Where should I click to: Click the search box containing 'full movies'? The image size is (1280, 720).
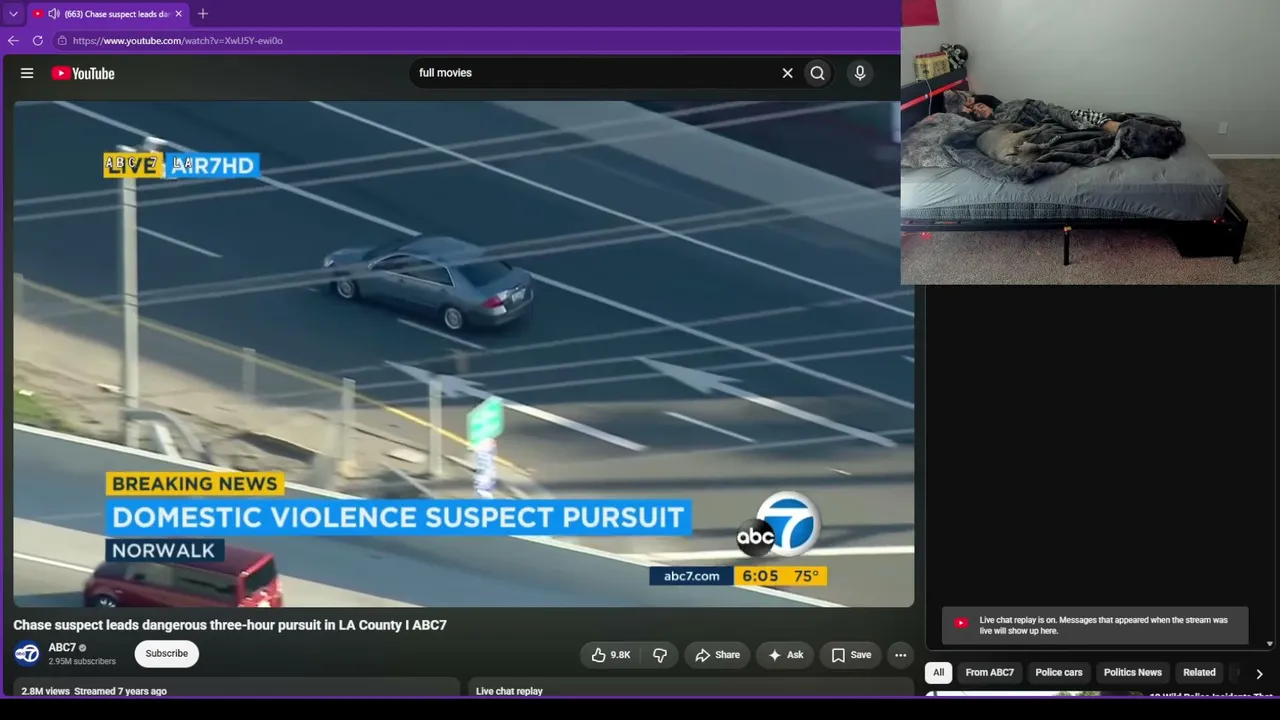(x=595, y=73)
